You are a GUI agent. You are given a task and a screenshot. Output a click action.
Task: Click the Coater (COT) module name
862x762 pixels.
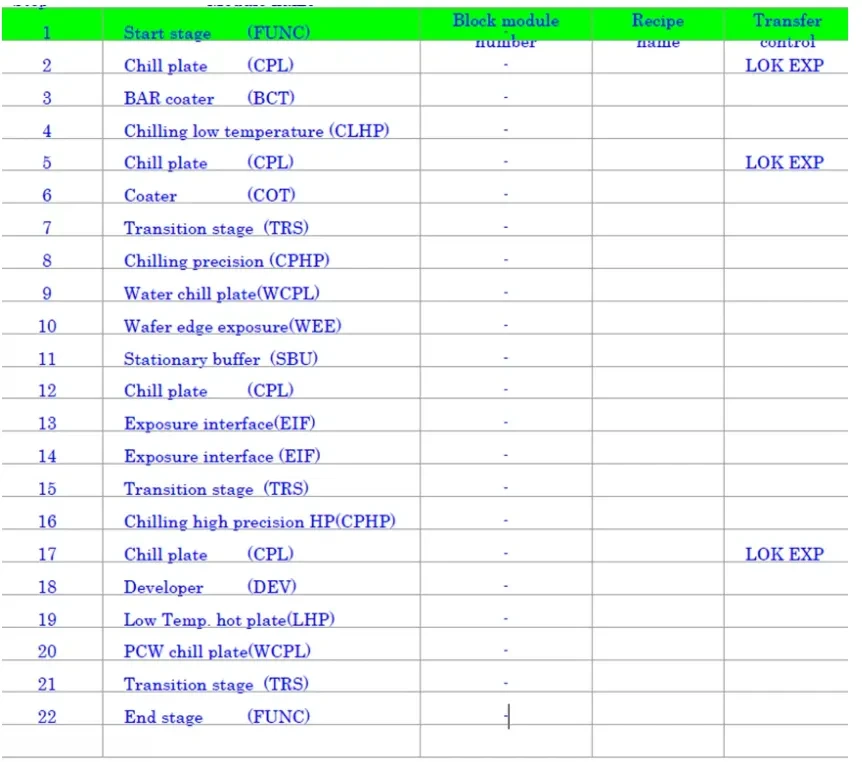tap(209, 195)
